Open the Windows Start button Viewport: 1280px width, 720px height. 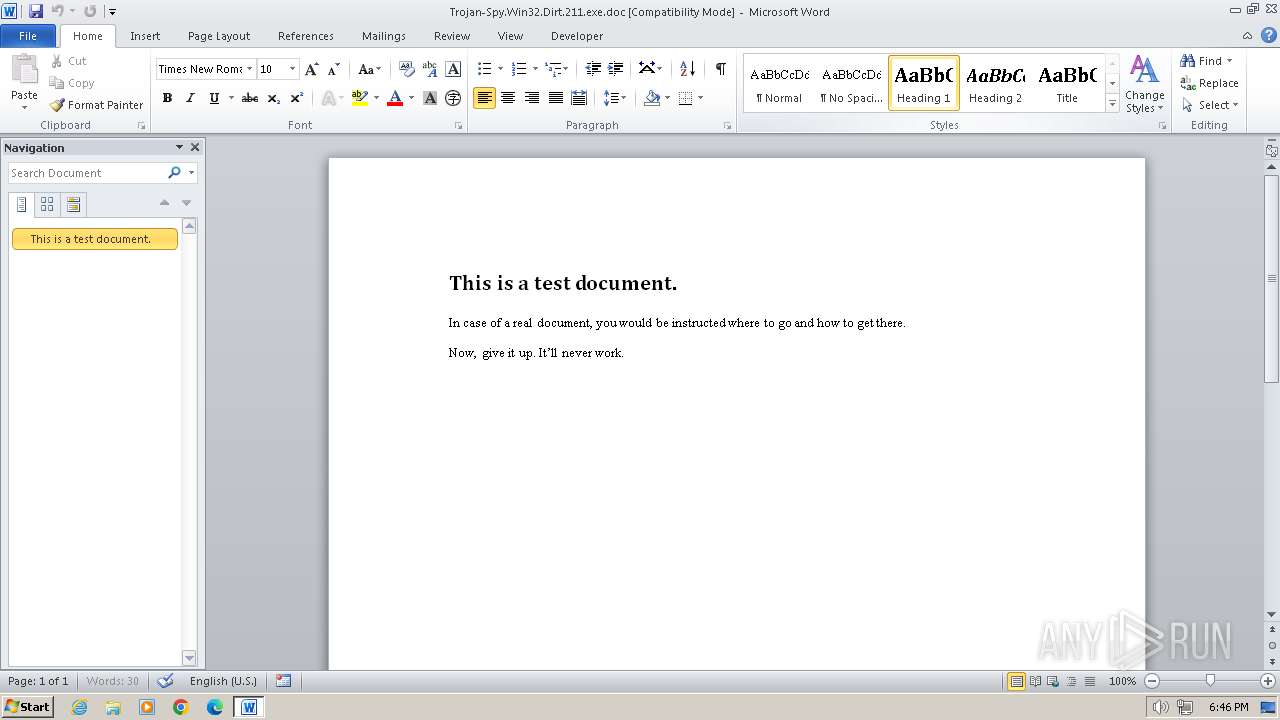point(27,706)
